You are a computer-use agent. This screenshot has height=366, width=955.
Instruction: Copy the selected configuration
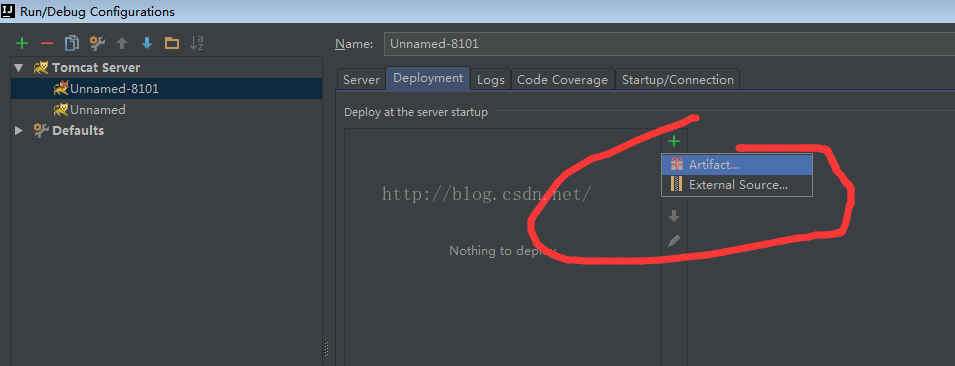pyautogui.click(x=72, y=43)
